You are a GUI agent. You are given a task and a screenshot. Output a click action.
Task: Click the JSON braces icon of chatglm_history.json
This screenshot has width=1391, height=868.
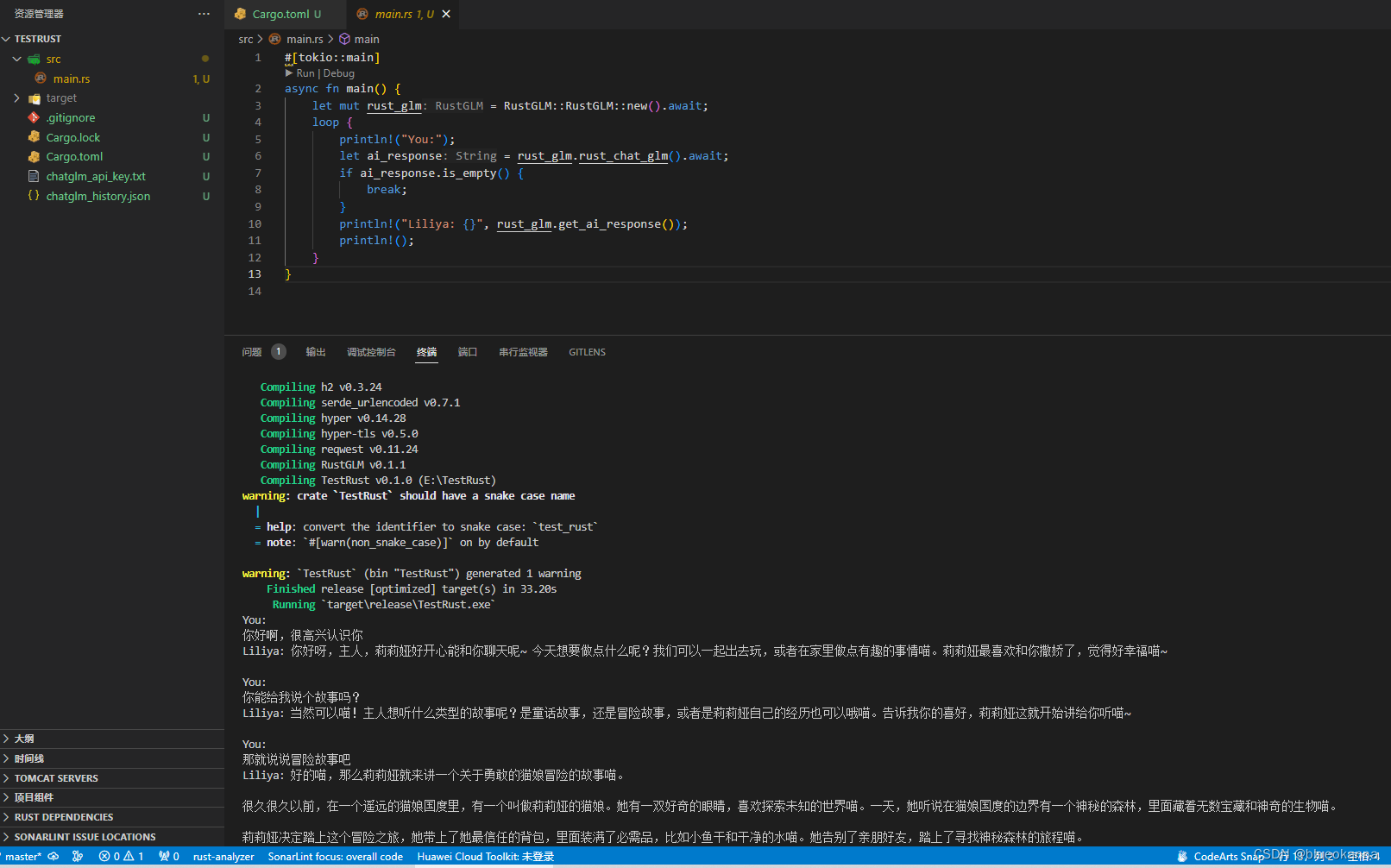[x=34, y=196]
